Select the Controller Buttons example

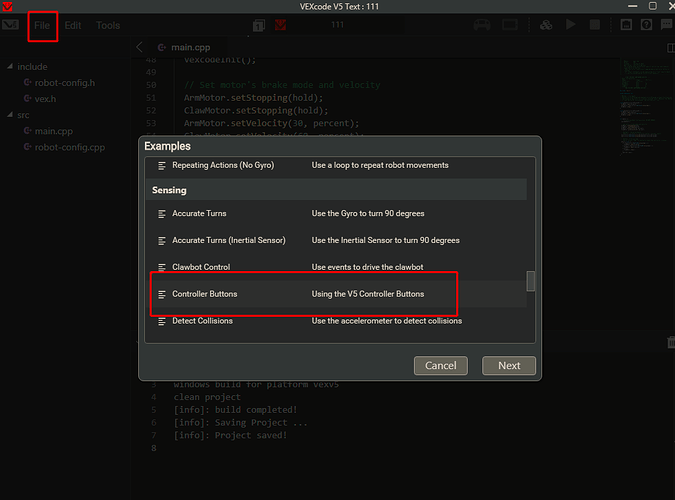[336, 294]
